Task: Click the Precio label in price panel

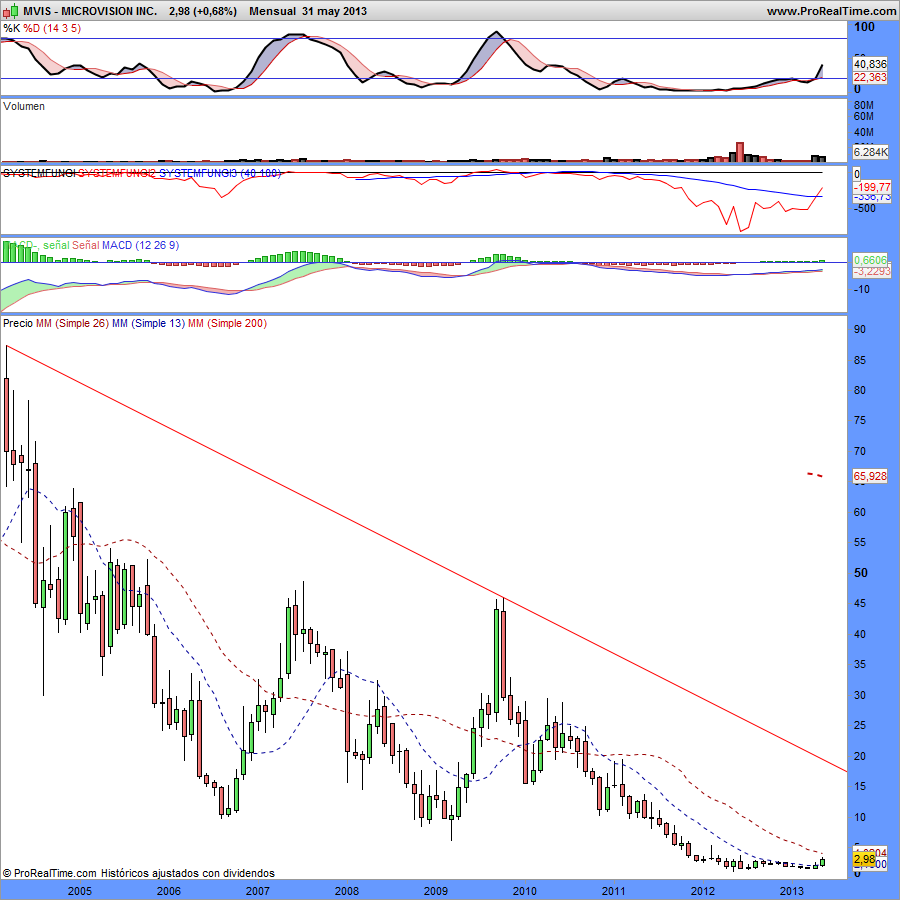Action: 18,323
